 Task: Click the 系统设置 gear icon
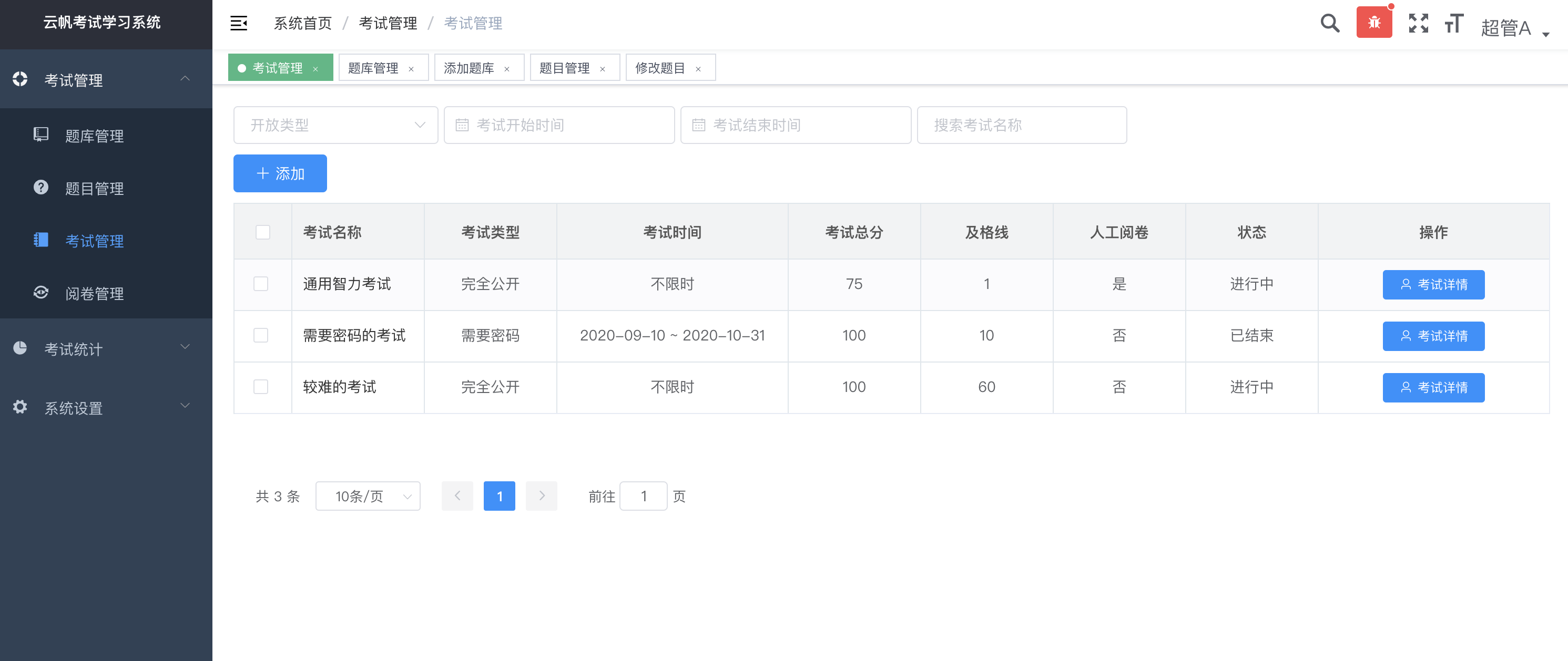[20, 407]
